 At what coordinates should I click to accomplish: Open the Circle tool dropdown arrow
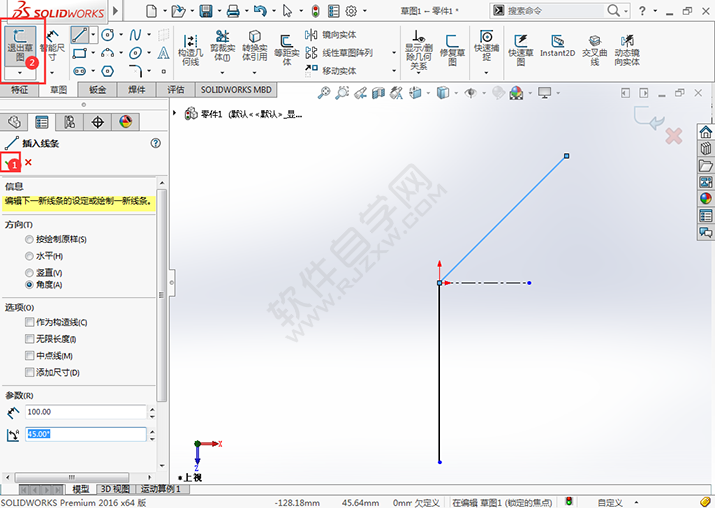tap(121, 35)
